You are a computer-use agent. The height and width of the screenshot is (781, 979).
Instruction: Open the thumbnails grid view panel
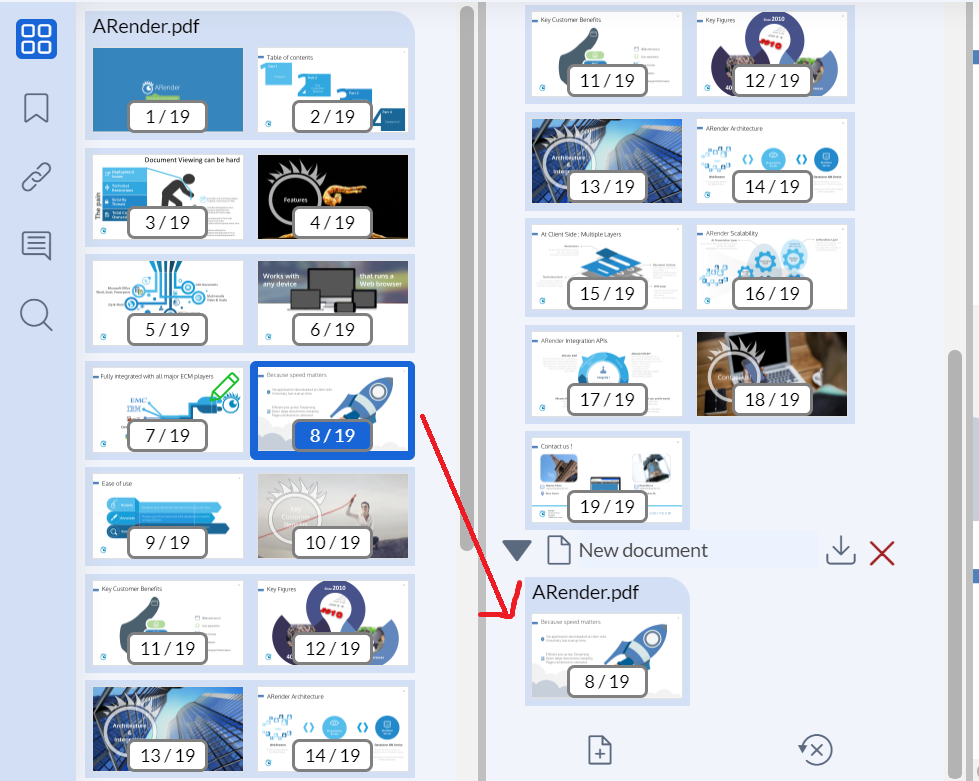[x=36, y=39]
